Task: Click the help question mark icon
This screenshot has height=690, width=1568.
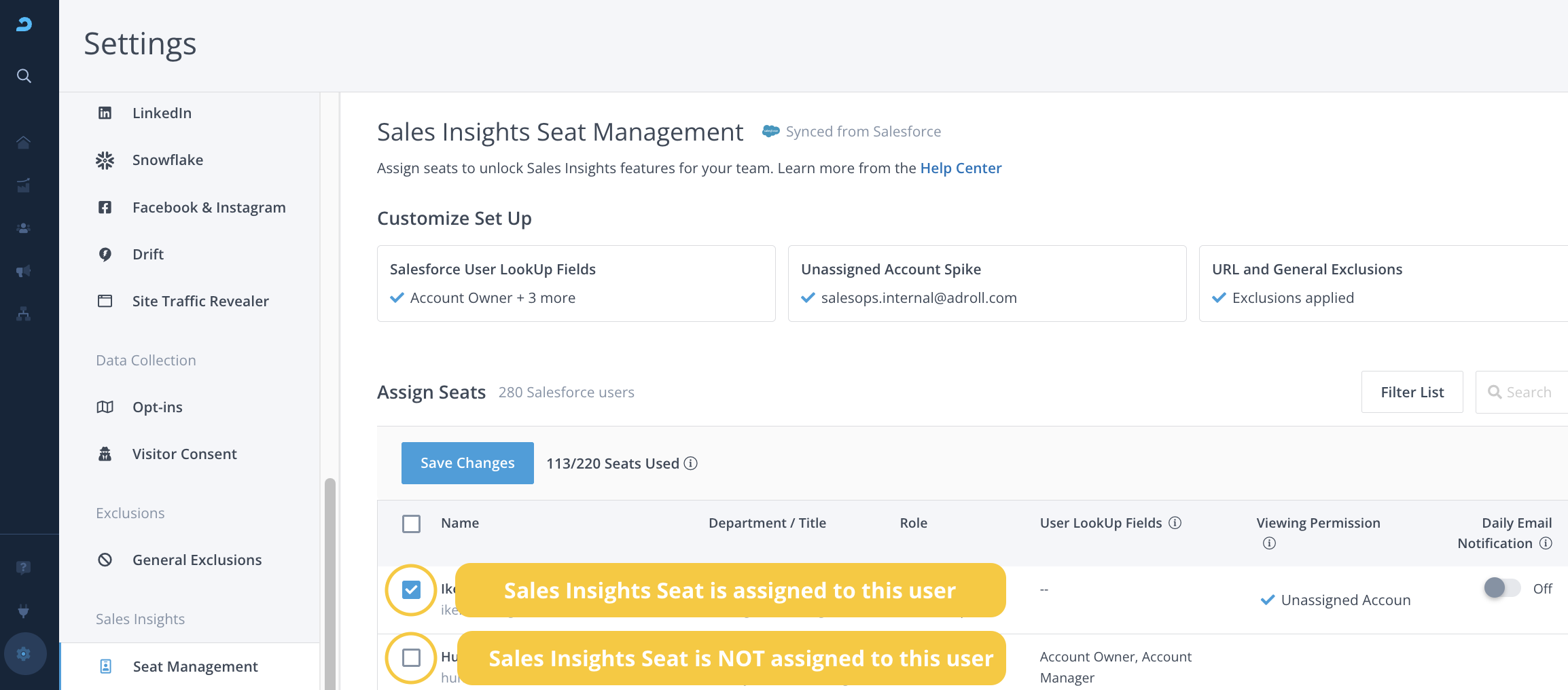Action: 24,568
